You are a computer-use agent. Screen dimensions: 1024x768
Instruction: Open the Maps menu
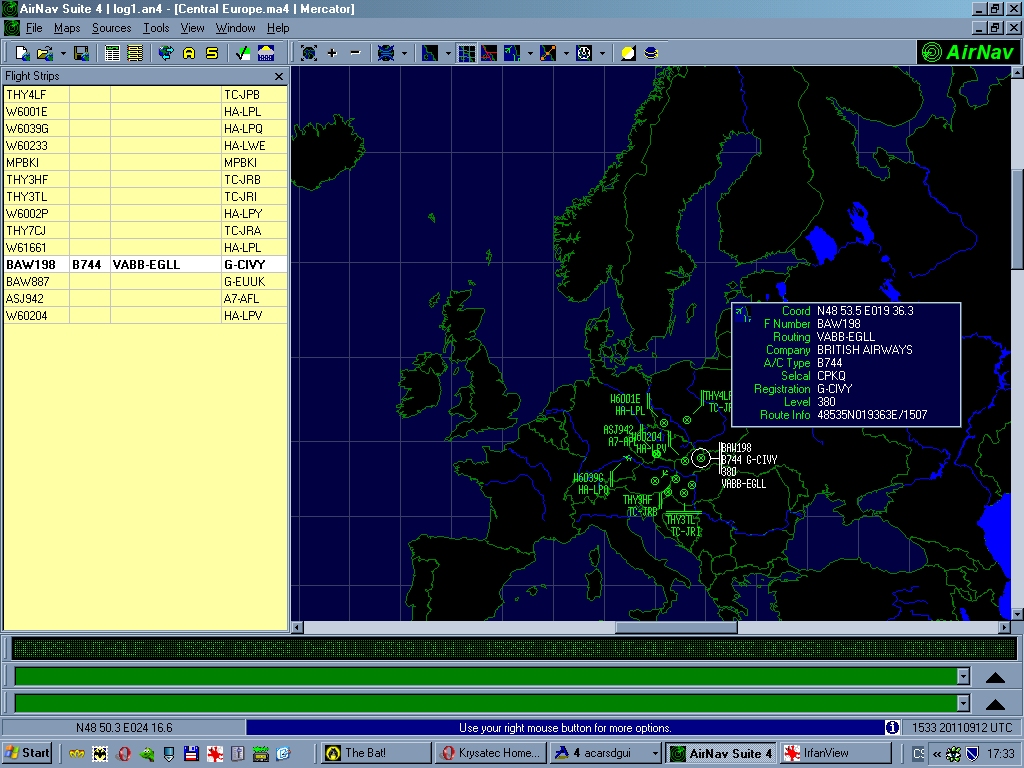(x=67, y=28)
